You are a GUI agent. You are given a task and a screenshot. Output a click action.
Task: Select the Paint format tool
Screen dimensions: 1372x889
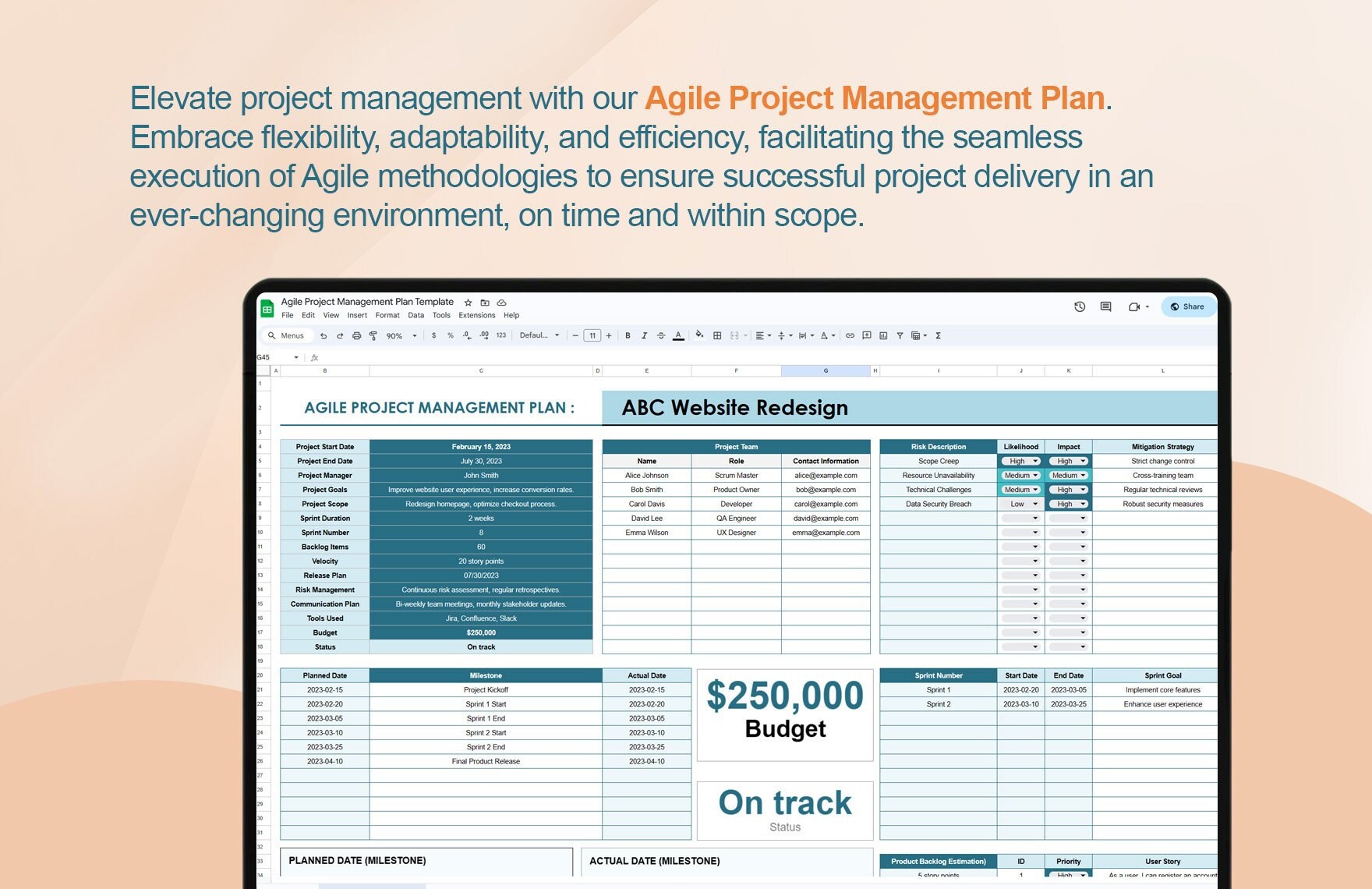pyautogui.click(x=373, y=335)
